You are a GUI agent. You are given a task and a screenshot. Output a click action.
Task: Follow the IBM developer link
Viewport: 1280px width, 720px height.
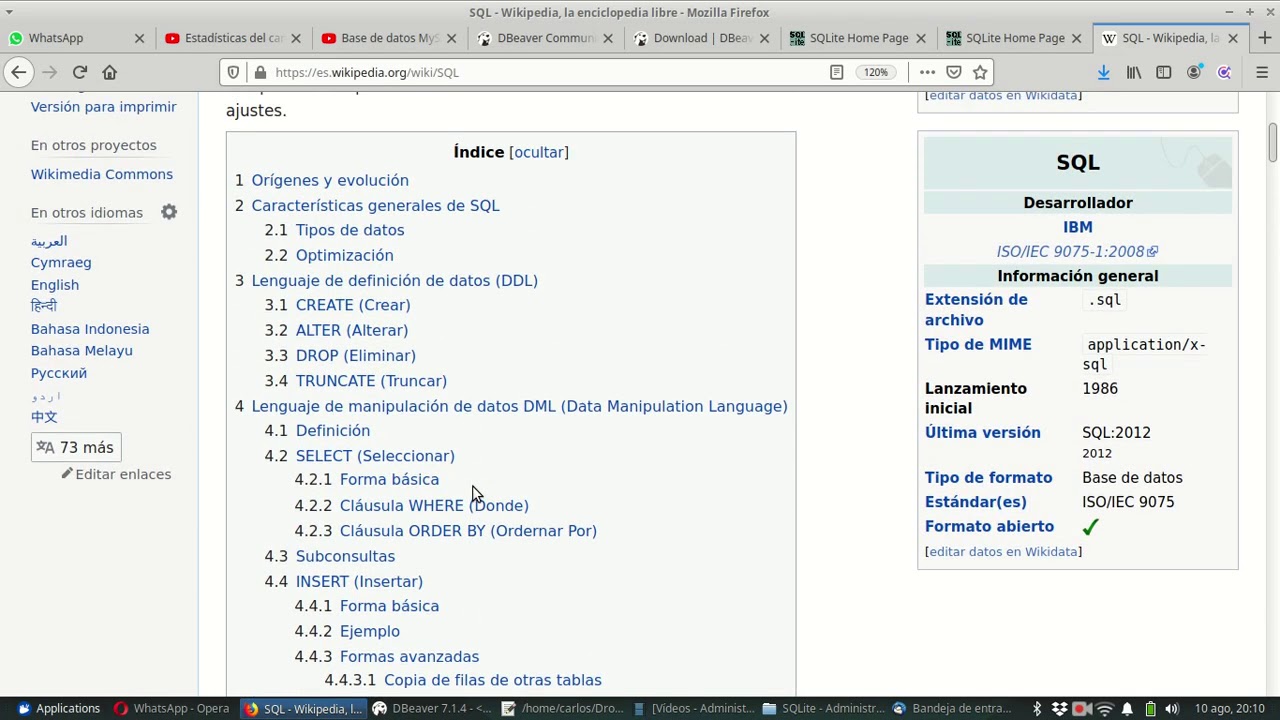click(1078, 227)
